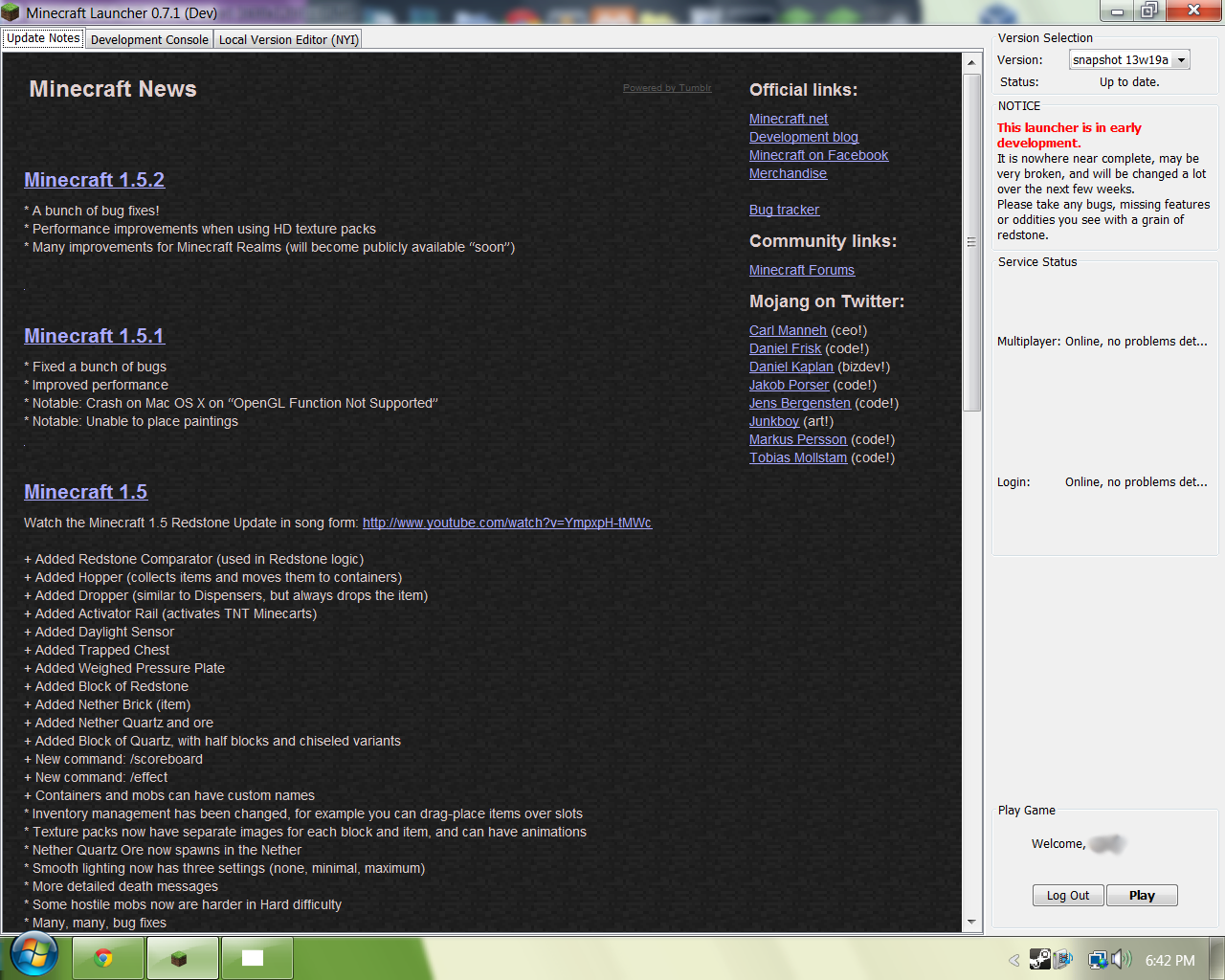Open the network connection tray icon
The height and width of the screenshot is (980, 1225).
(x=1097, y=960)
